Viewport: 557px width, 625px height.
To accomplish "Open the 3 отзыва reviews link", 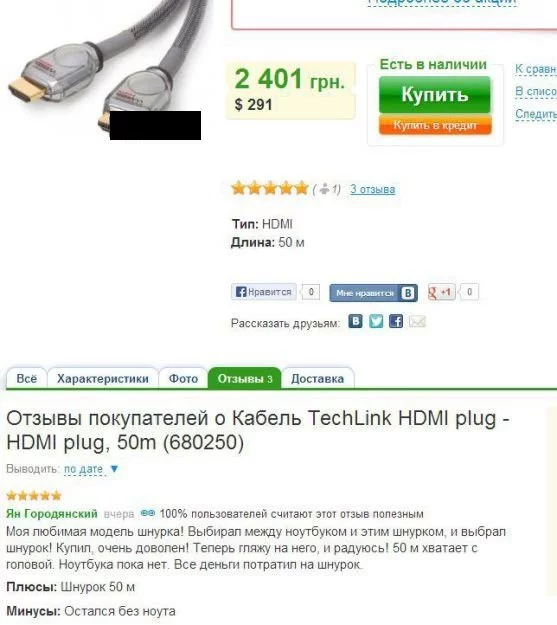I will [x=372, y=189].
